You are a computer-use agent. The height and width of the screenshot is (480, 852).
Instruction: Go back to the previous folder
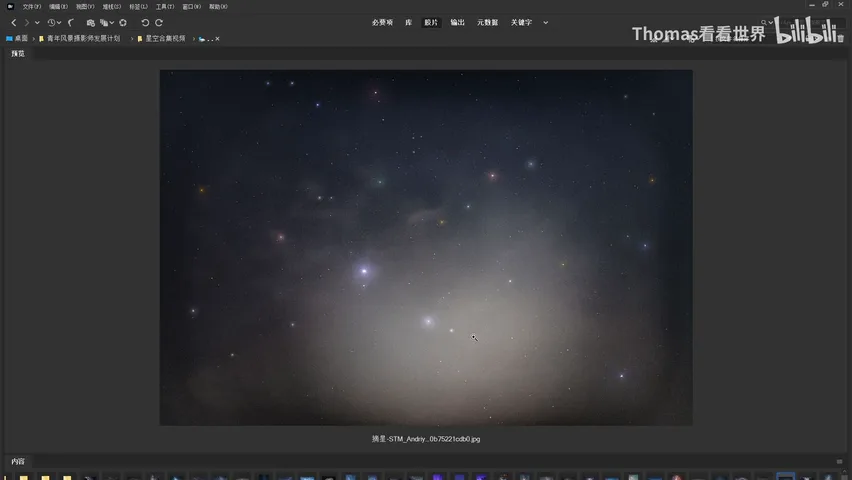[14, 23]
